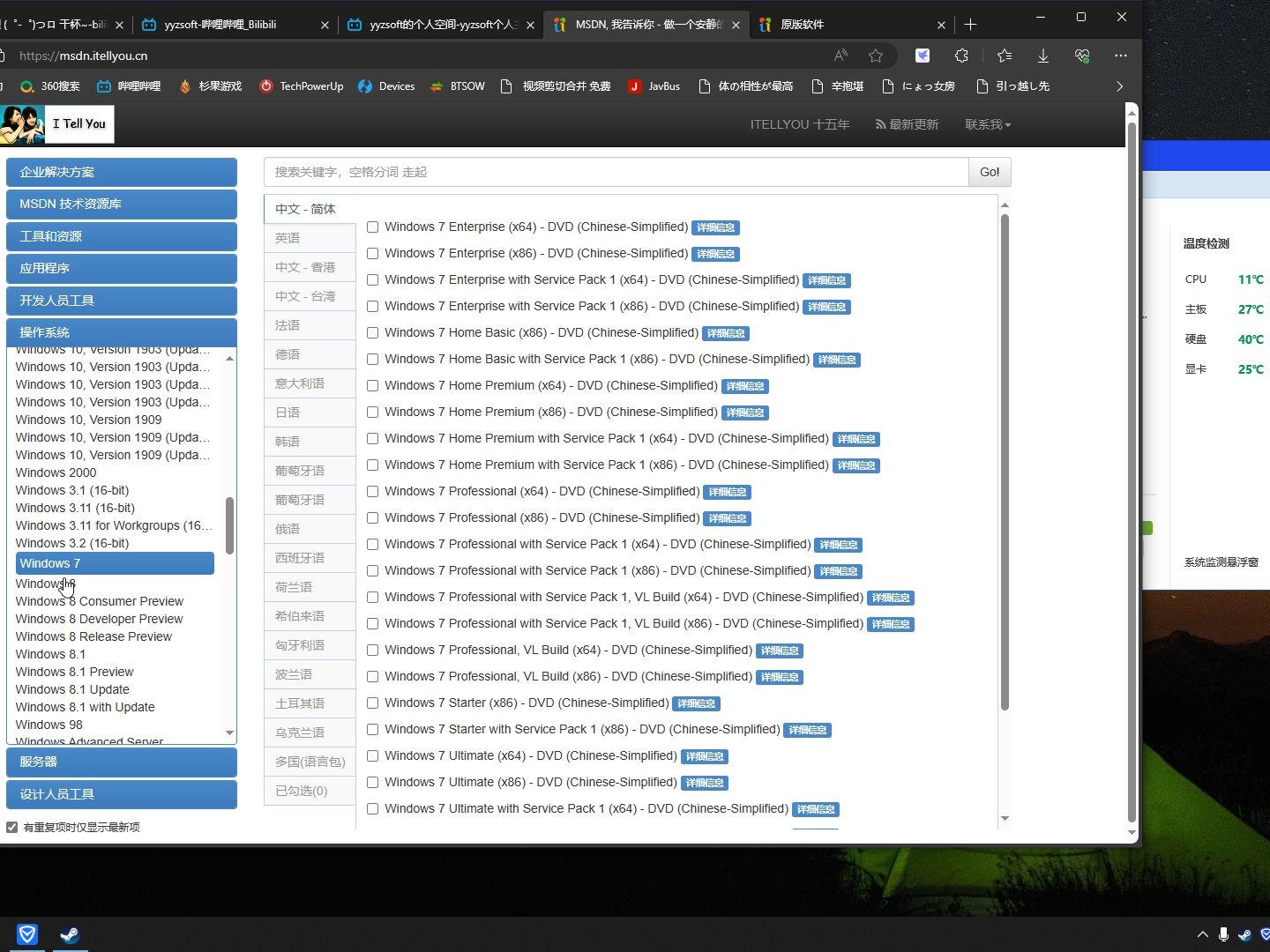Check Windows 7 Enterprise (x86) DVD checkbox

pyautogui.click(x=373, y=254)
